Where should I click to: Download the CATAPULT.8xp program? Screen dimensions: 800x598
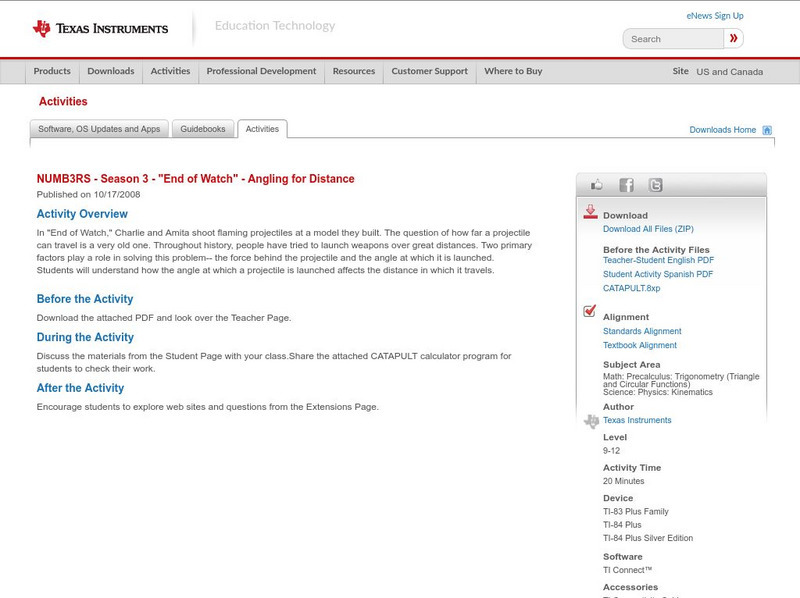630,287
